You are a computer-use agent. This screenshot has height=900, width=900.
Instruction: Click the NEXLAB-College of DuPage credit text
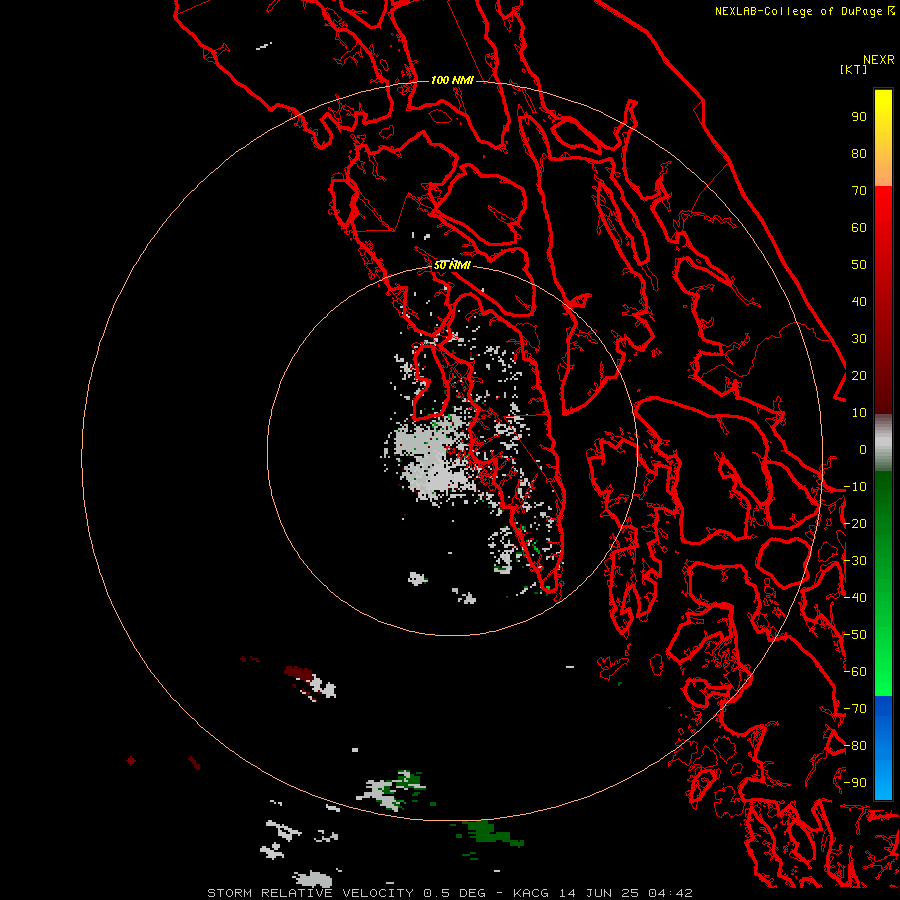coord(805,11)
